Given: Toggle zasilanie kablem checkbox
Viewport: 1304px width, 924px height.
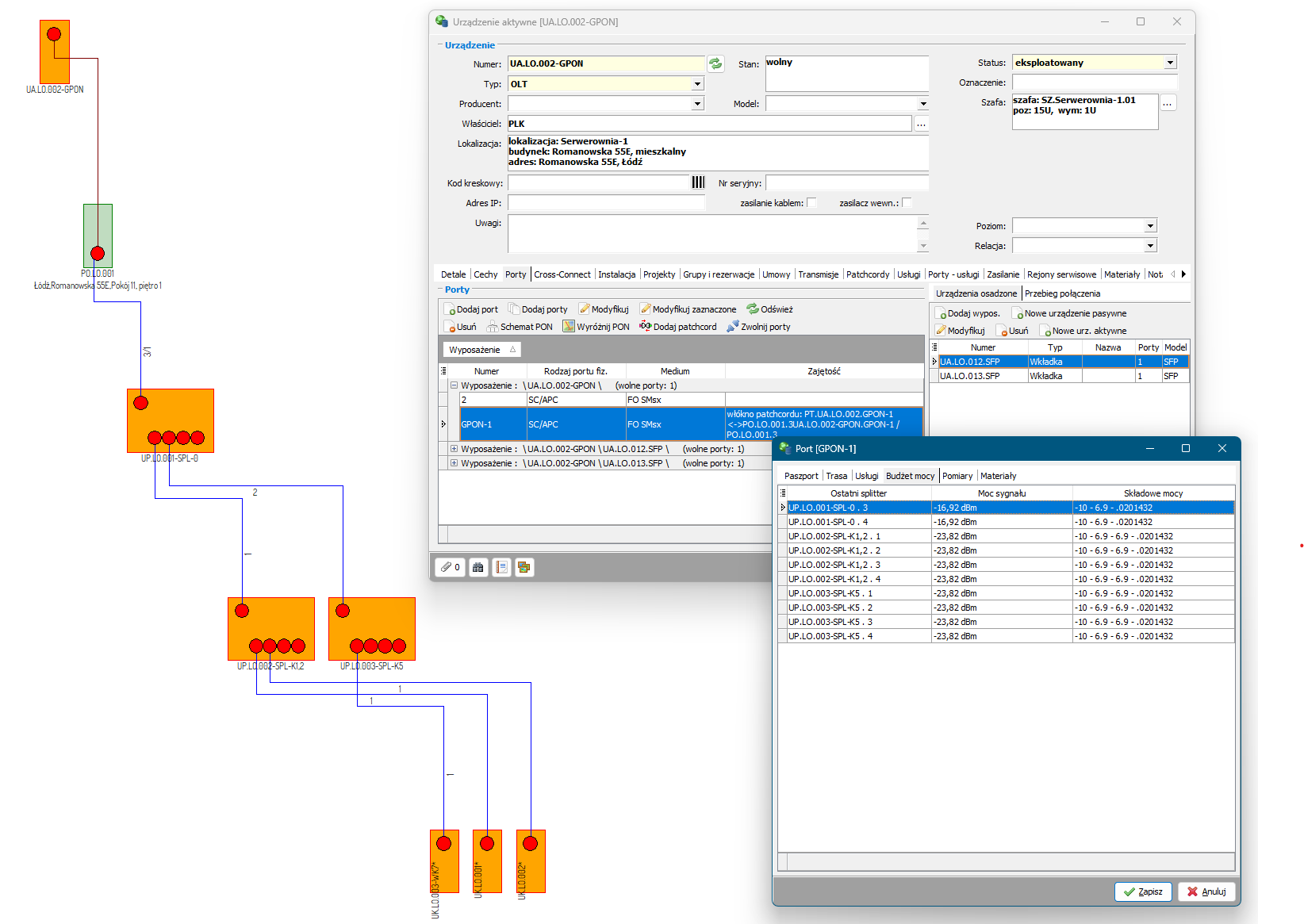Looking at the screenshot, I should (x=811, y=203).
